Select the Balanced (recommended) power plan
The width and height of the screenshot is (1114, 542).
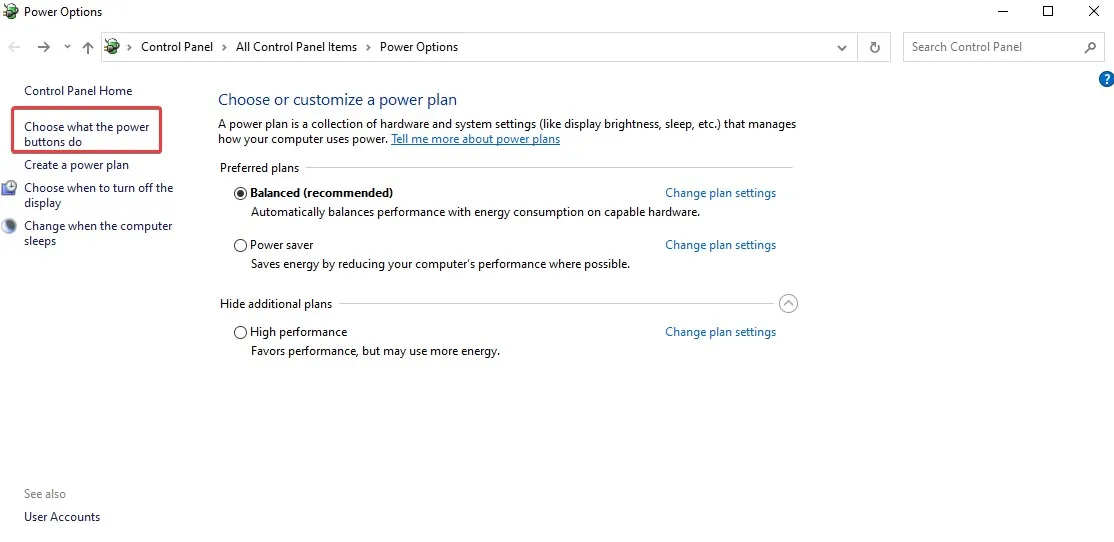(240, 193)
